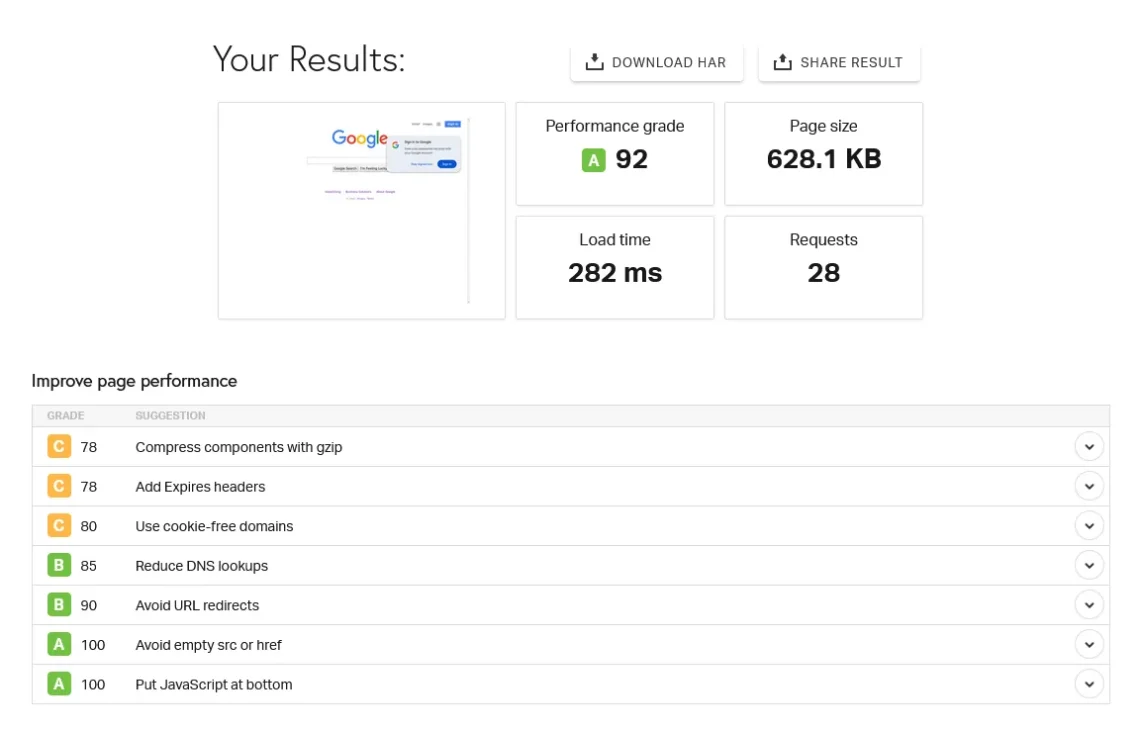Click the SHARE RESULT button
This screenshot has height=731, width=1140.
pos(839,61)
